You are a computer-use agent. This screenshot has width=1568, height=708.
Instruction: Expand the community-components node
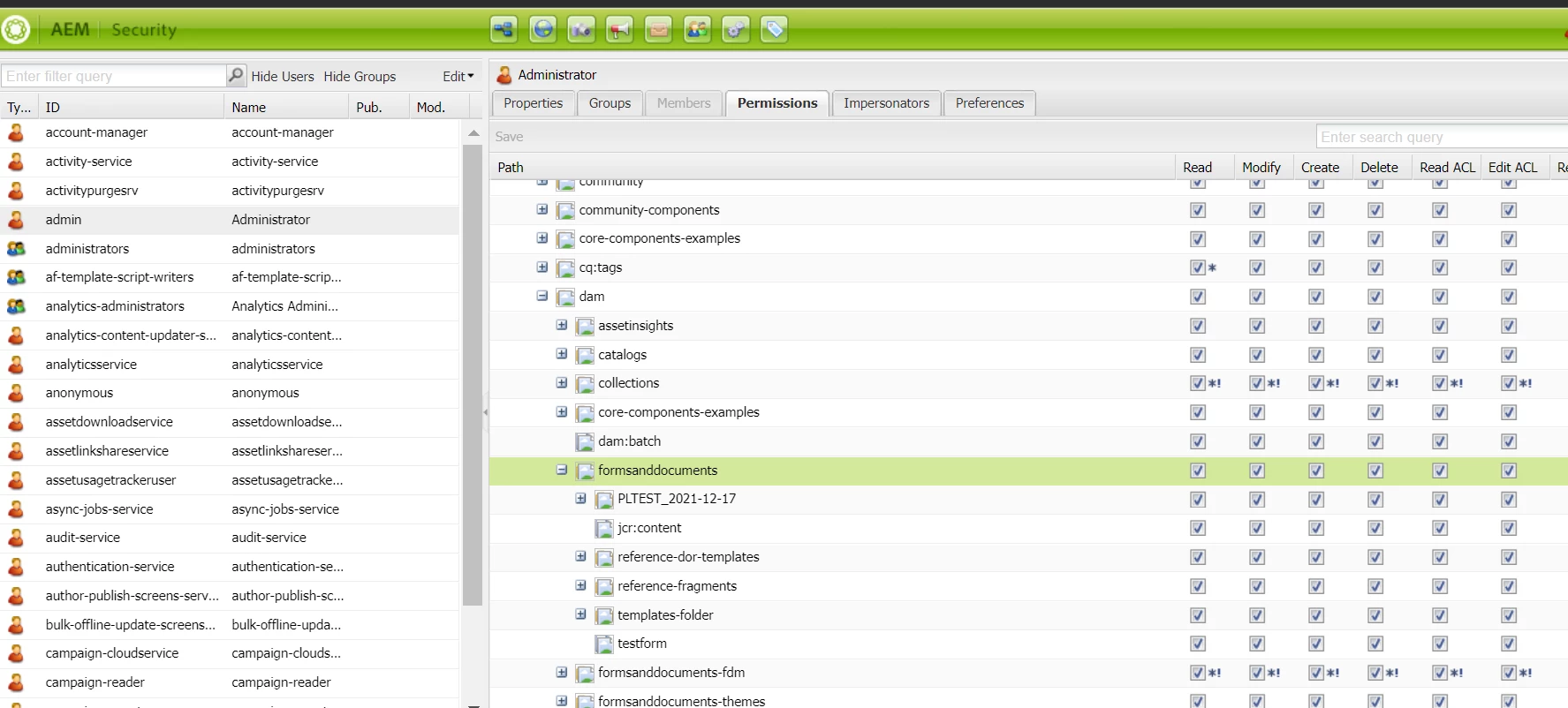pos(542,210)
